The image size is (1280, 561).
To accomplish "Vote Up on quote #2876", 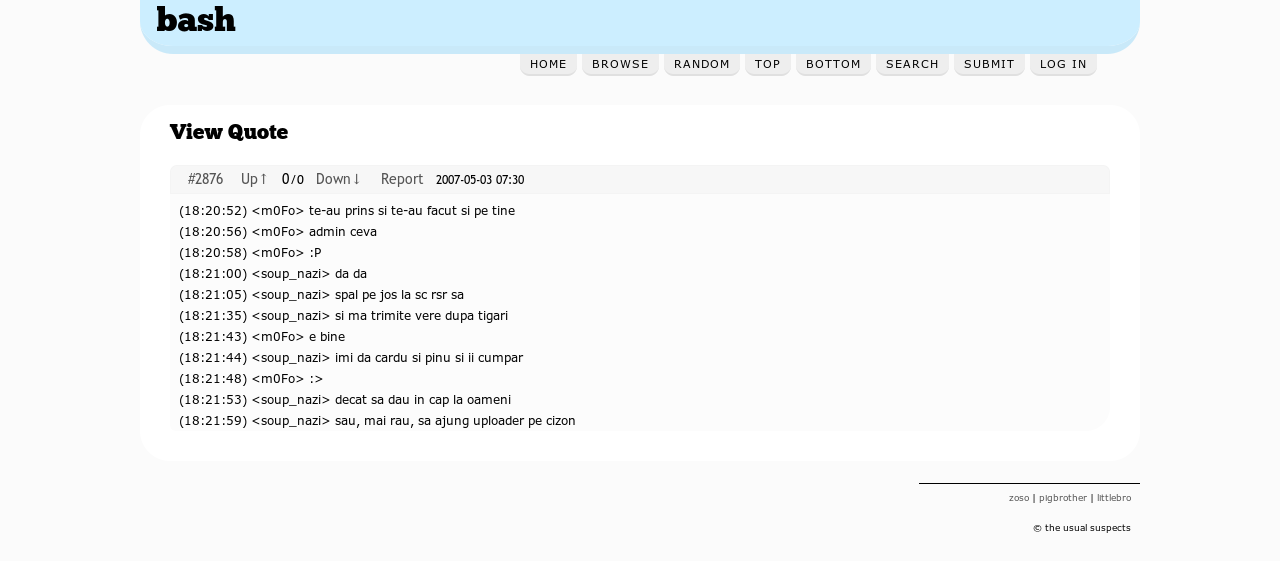I will coord(254,179).
